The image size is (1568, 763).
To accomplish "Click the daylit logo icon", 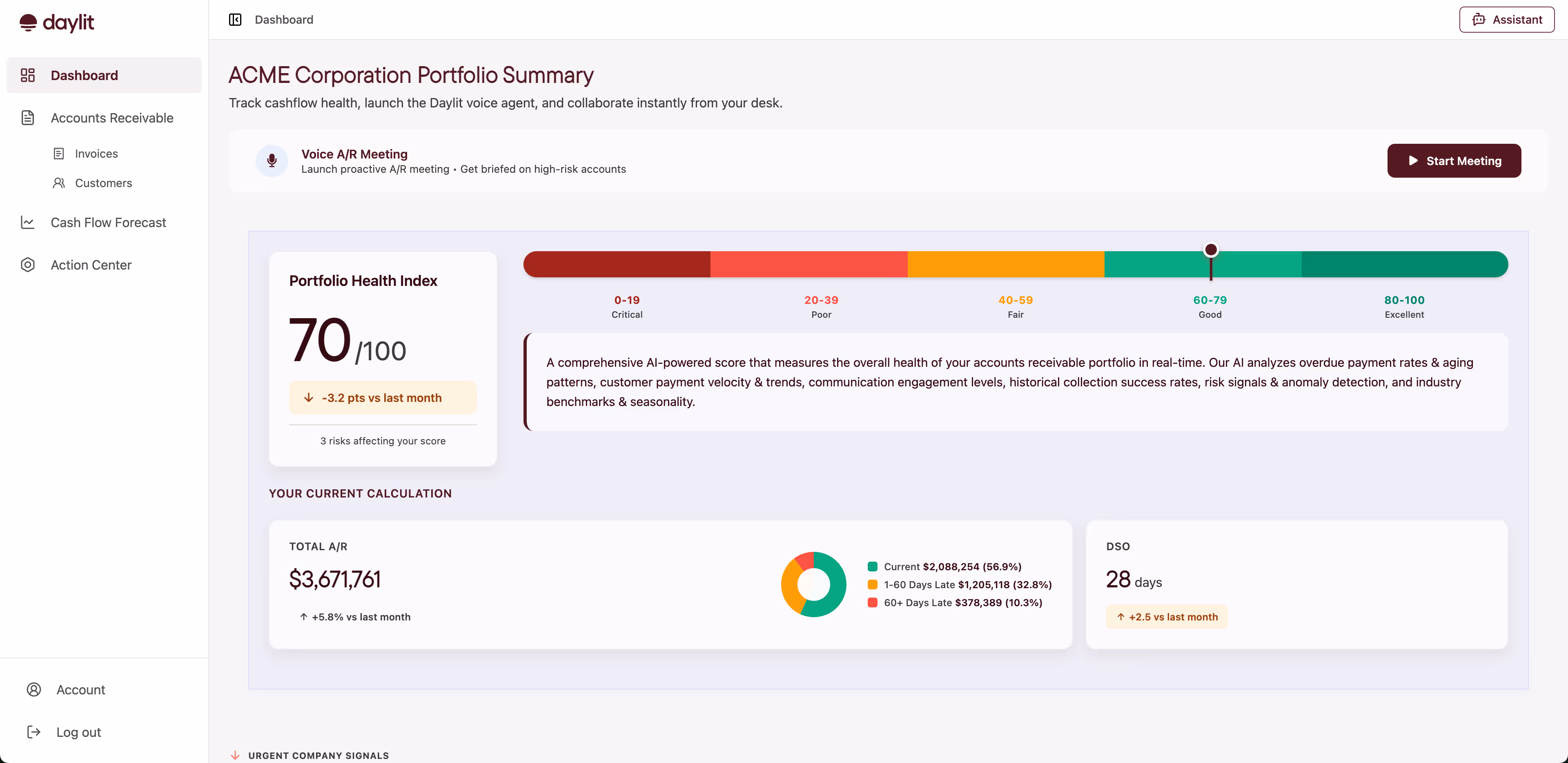I will (x=28, y=22).
